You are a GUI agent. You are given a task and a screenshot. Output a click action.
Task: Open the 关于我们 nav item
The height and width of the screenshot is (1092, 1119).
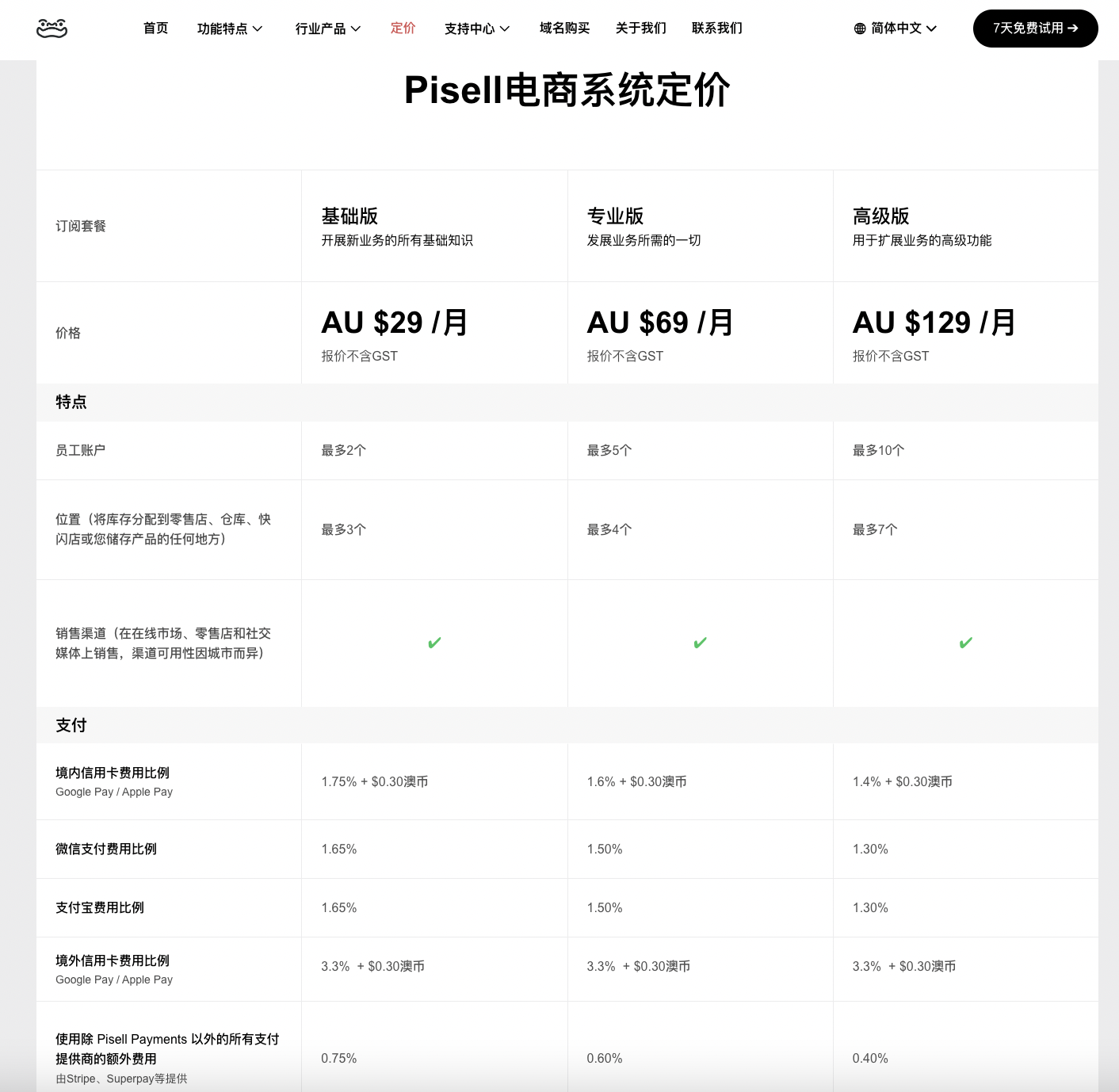point(641,29)
